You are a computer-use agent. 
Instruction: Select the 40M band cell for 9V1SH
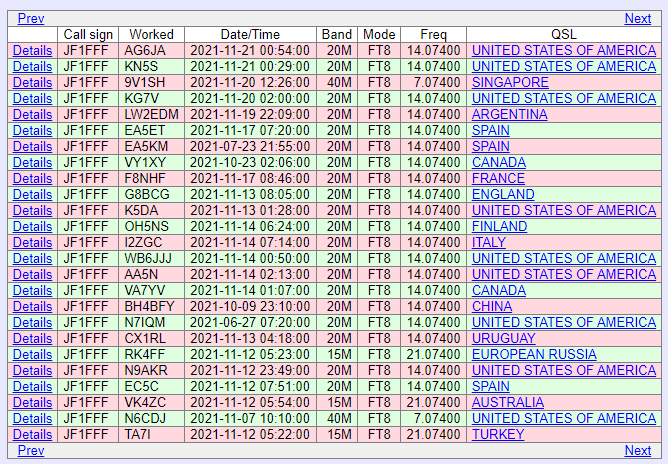pos(339,82)
